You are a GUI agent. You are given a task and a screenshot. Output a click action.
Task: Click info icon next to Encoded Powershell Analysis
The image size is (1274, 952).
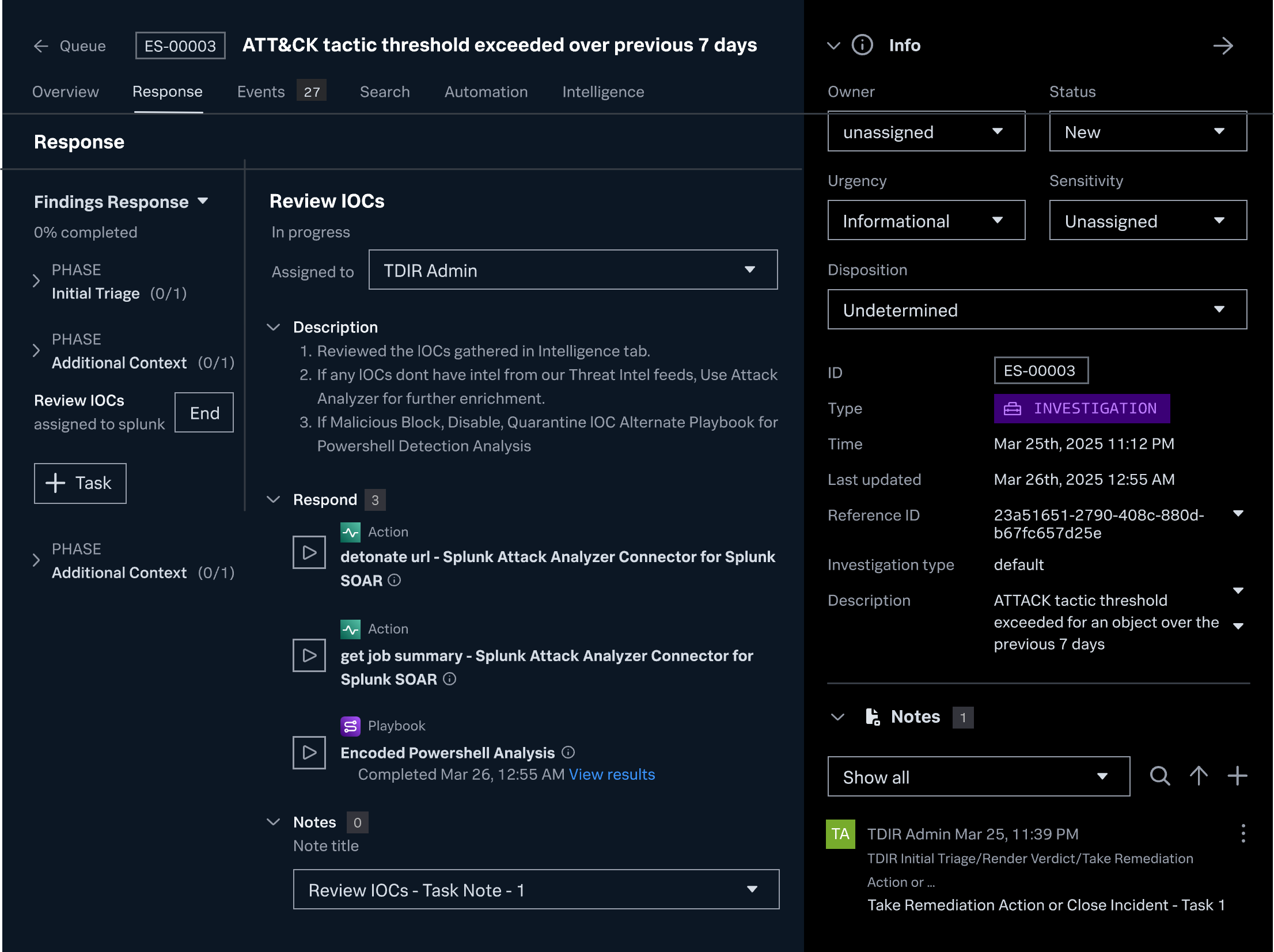tap(568, 752)
